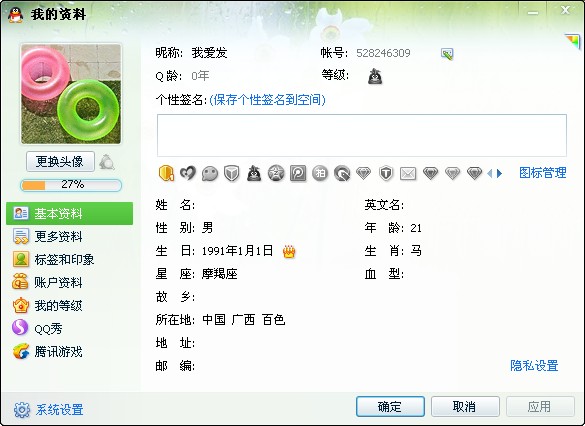Click the edit account icon beside 528246309
The image size is (585, 426).
click(x=447, y=54)
